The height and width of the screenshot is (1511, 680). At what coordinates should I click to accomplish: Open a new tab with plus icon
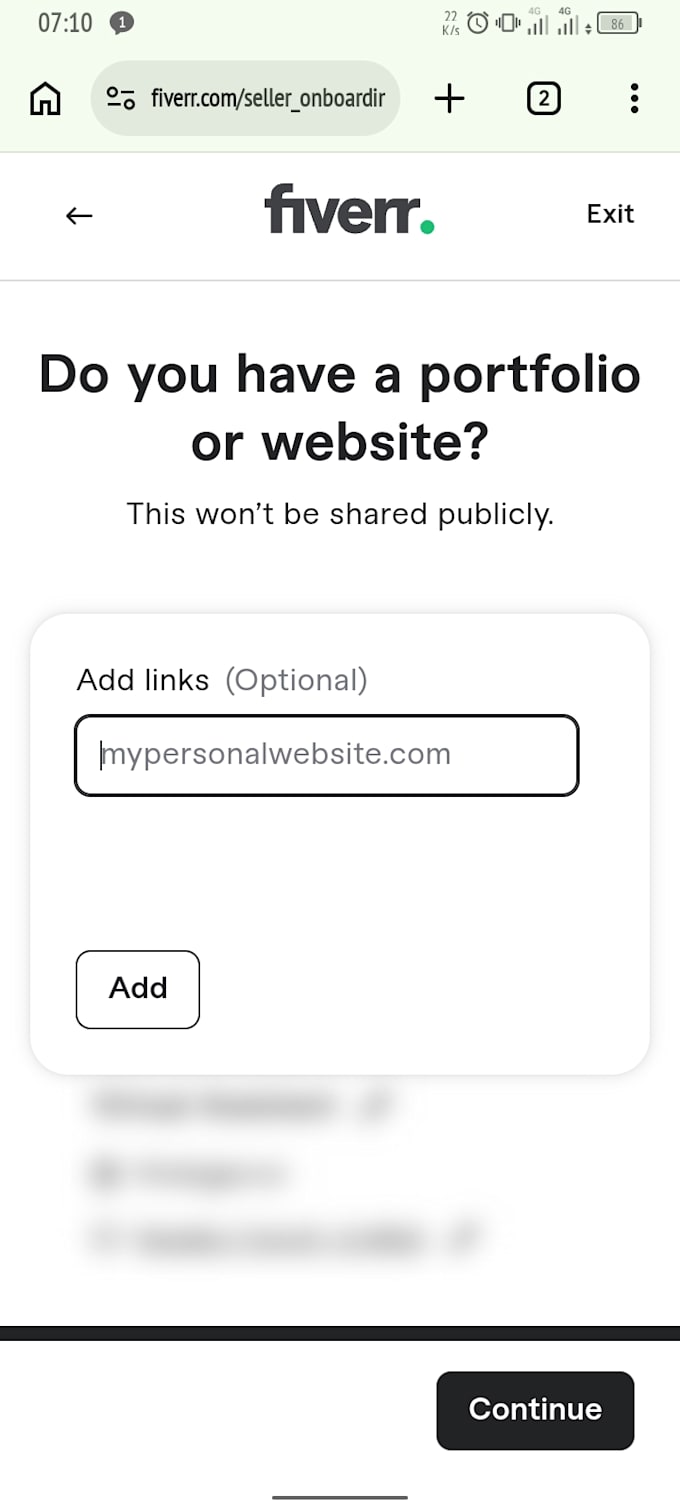pyautogui.click(x=450, y=98)
